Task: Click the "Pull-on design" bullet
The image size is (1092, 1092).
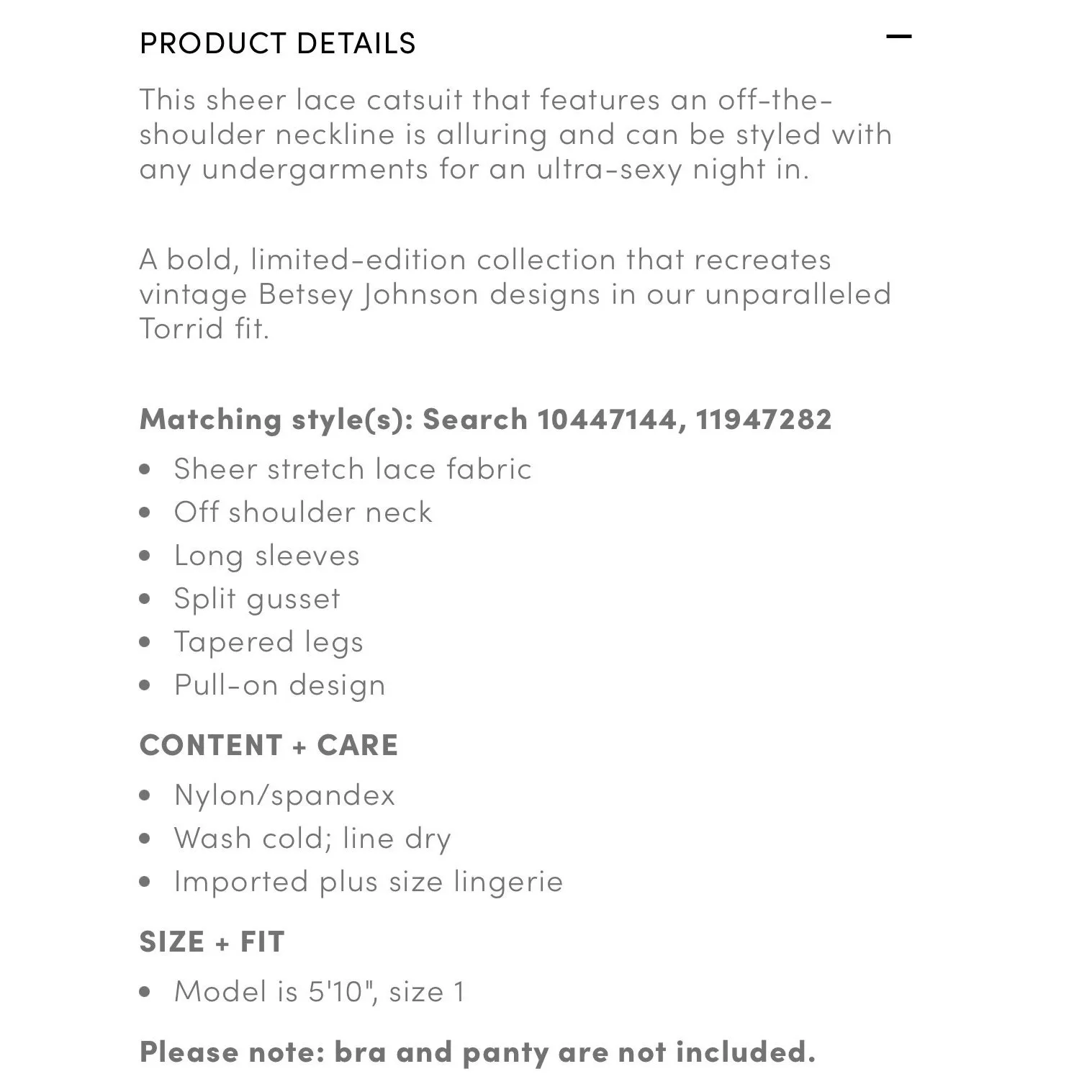Action: (x=279, y=685)
